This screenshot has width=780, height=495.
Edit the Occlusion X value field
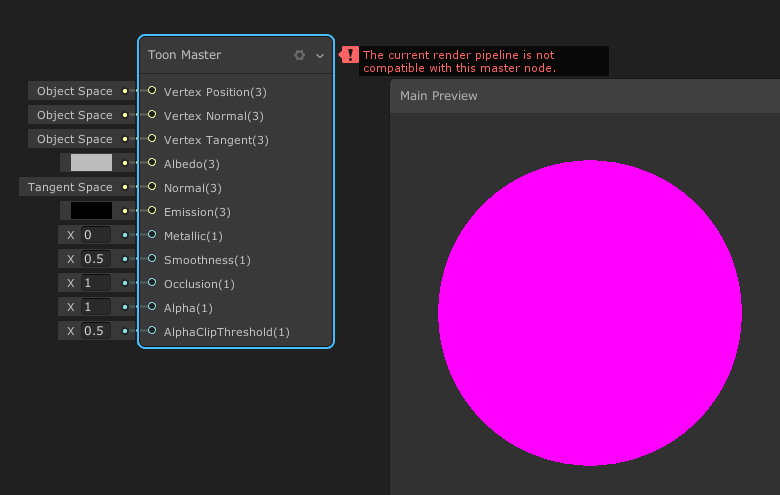(96, 283)
